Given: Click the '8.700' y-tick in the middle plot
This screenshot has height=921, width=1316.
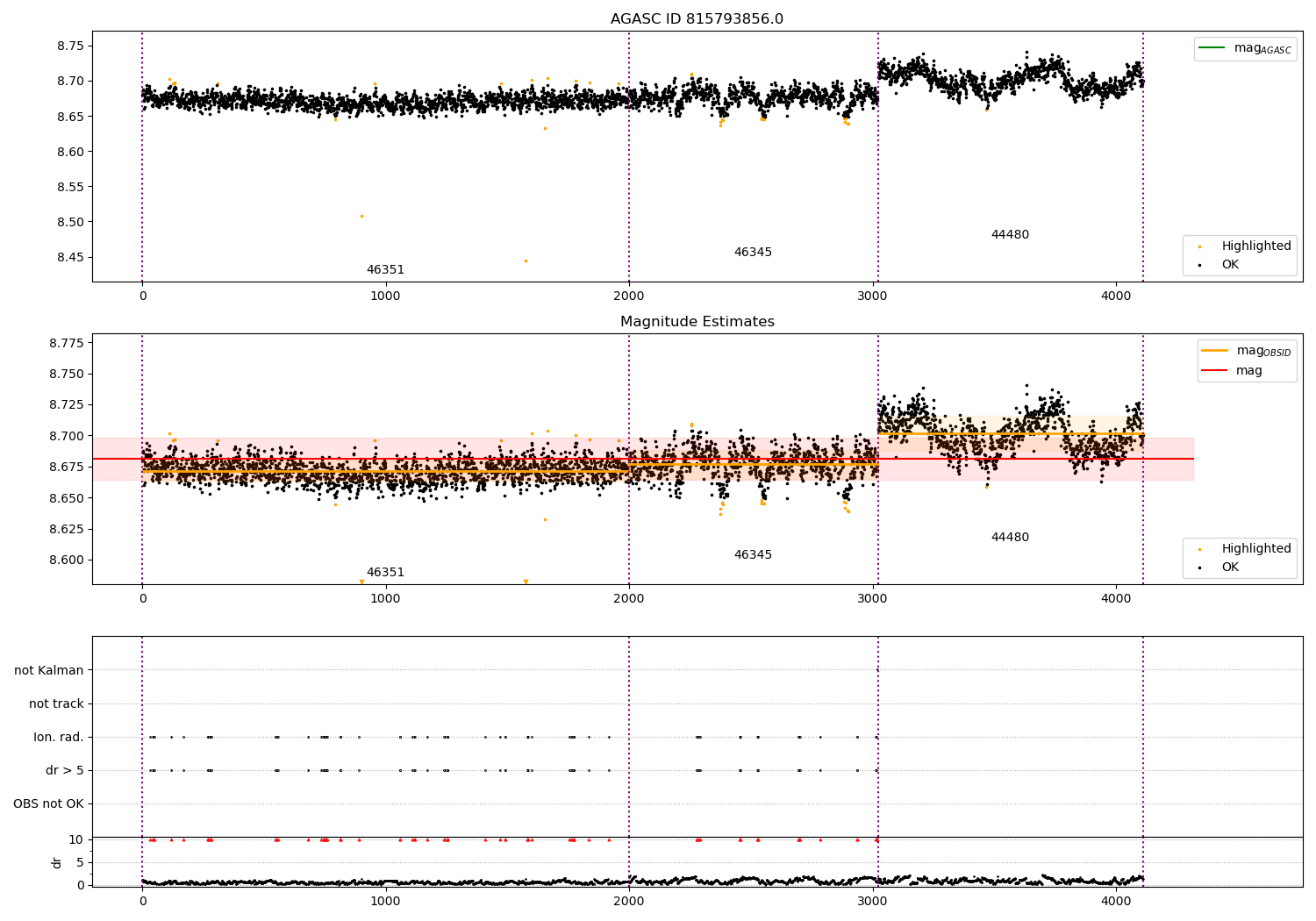Looking at the screenshot, I should pyautogui.click(x=66, y=436).
